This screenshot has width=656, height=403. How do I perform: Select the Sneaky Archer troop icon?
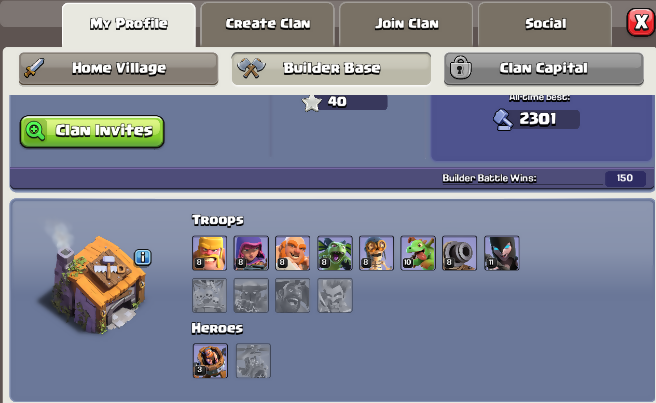(251, 253)
